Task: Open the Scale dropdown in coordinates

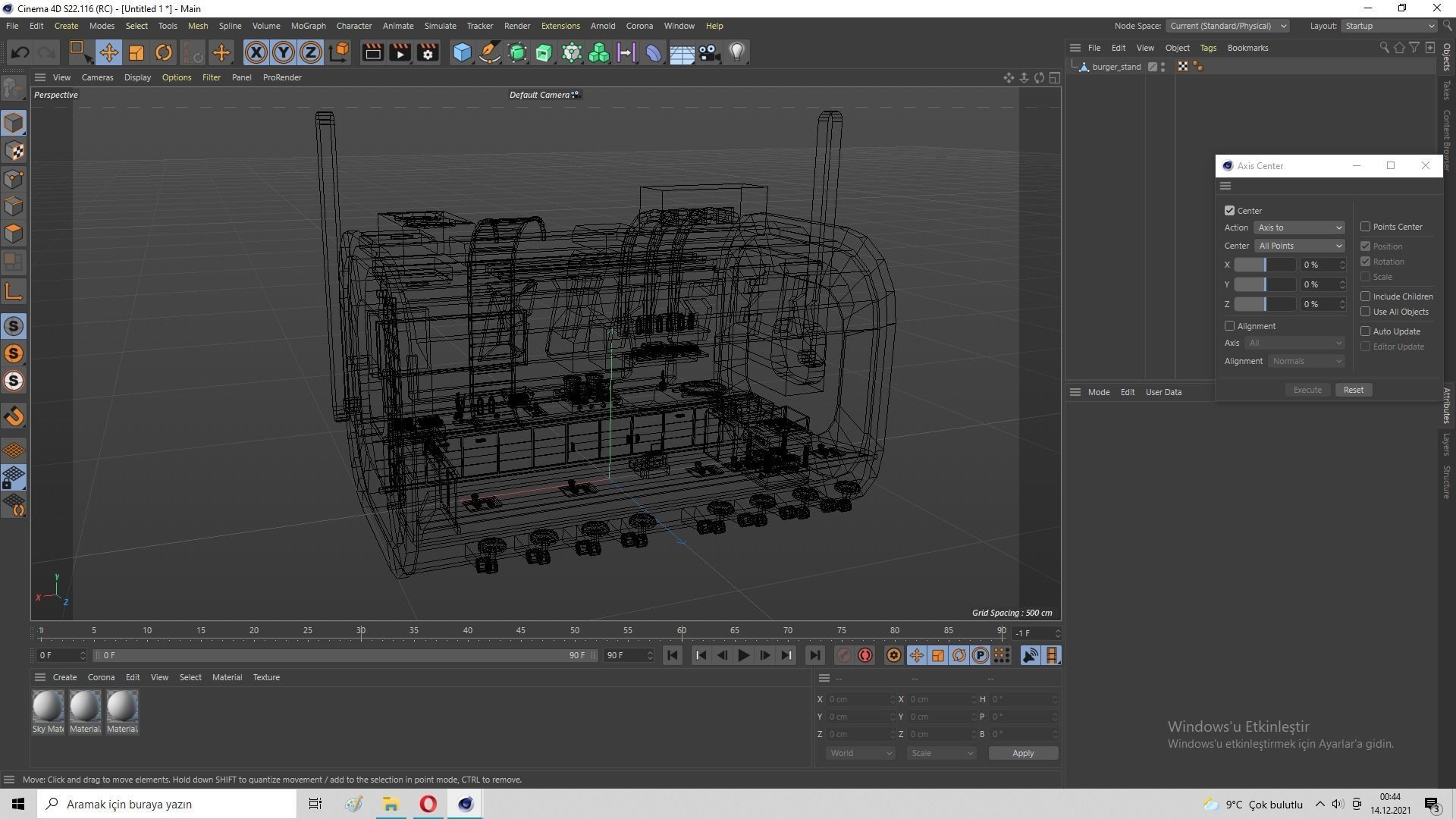Action: tap(941, 753)
